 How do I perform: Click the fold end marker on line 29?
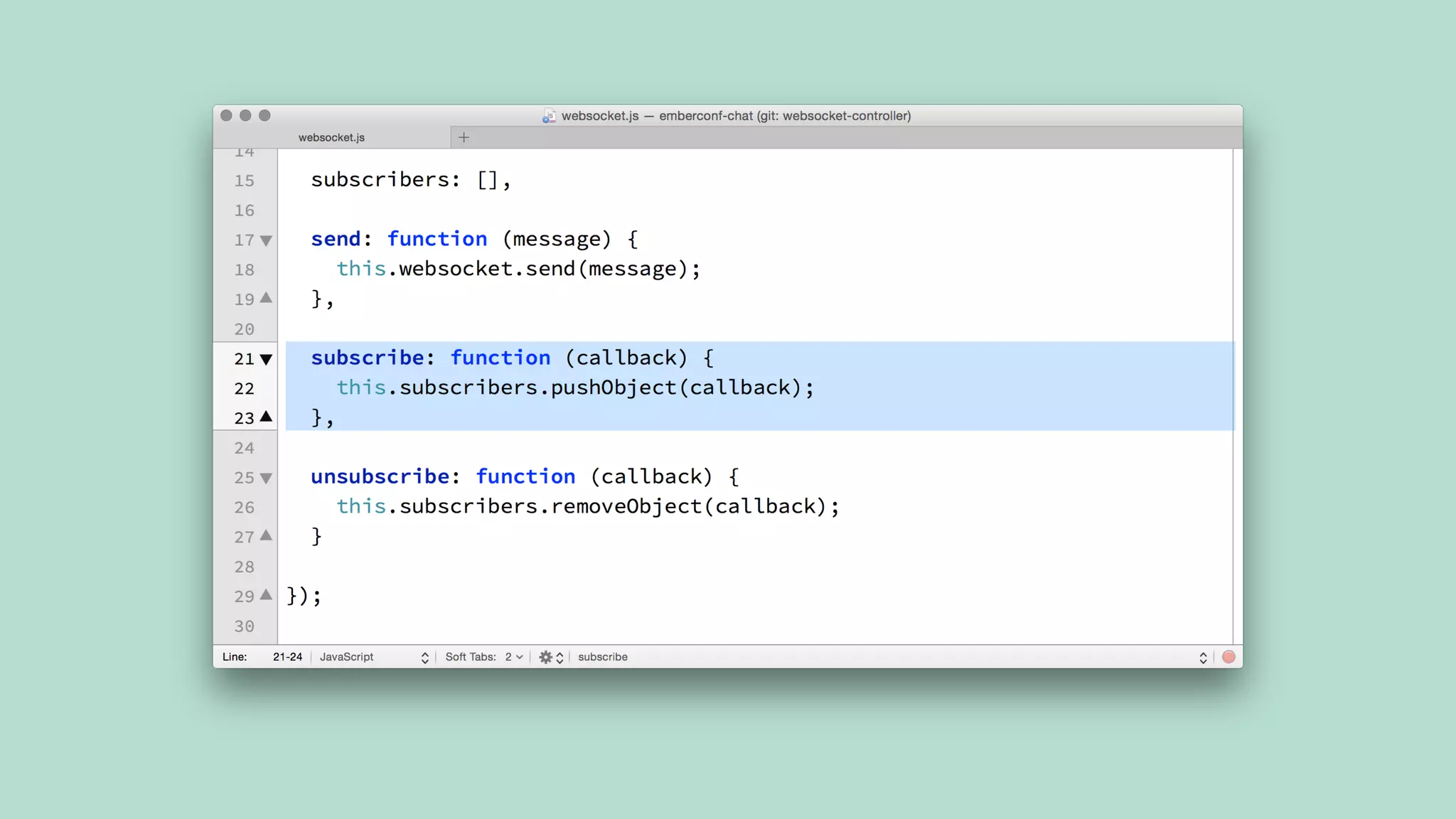point(266,595)
